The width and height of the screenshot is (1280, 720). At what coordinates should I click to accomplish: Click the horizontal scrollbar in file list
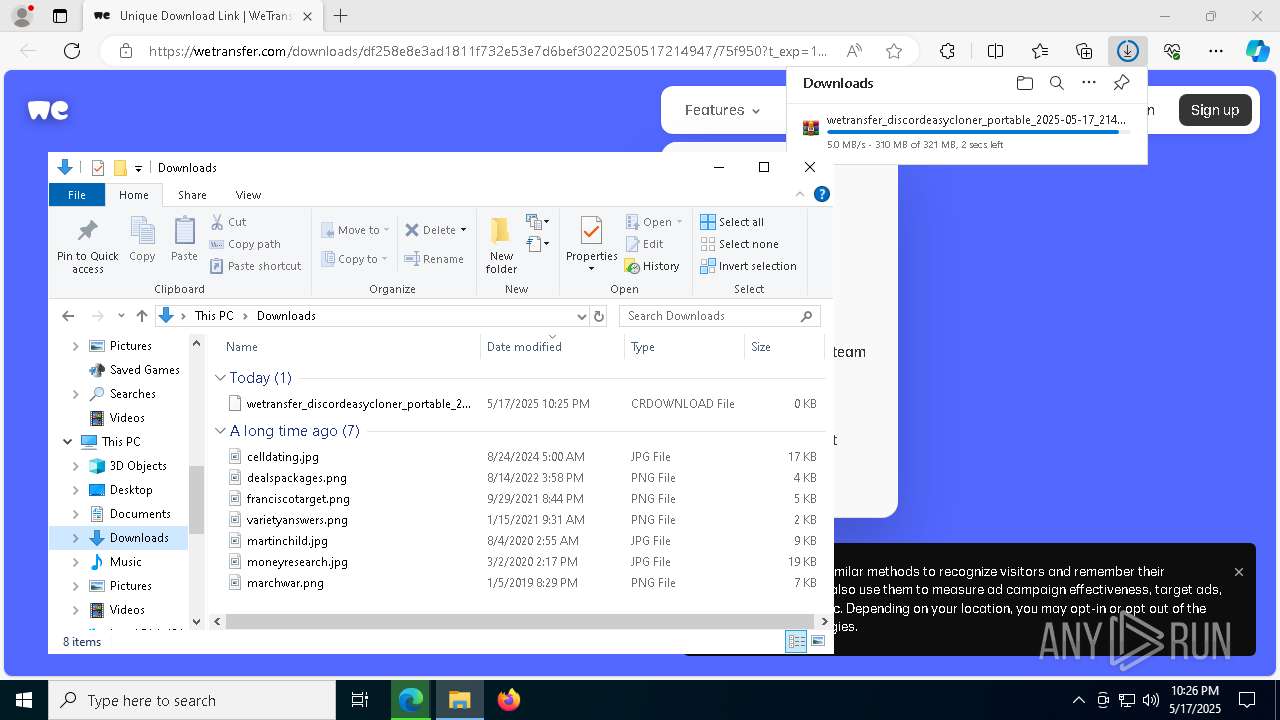[520, 621]
